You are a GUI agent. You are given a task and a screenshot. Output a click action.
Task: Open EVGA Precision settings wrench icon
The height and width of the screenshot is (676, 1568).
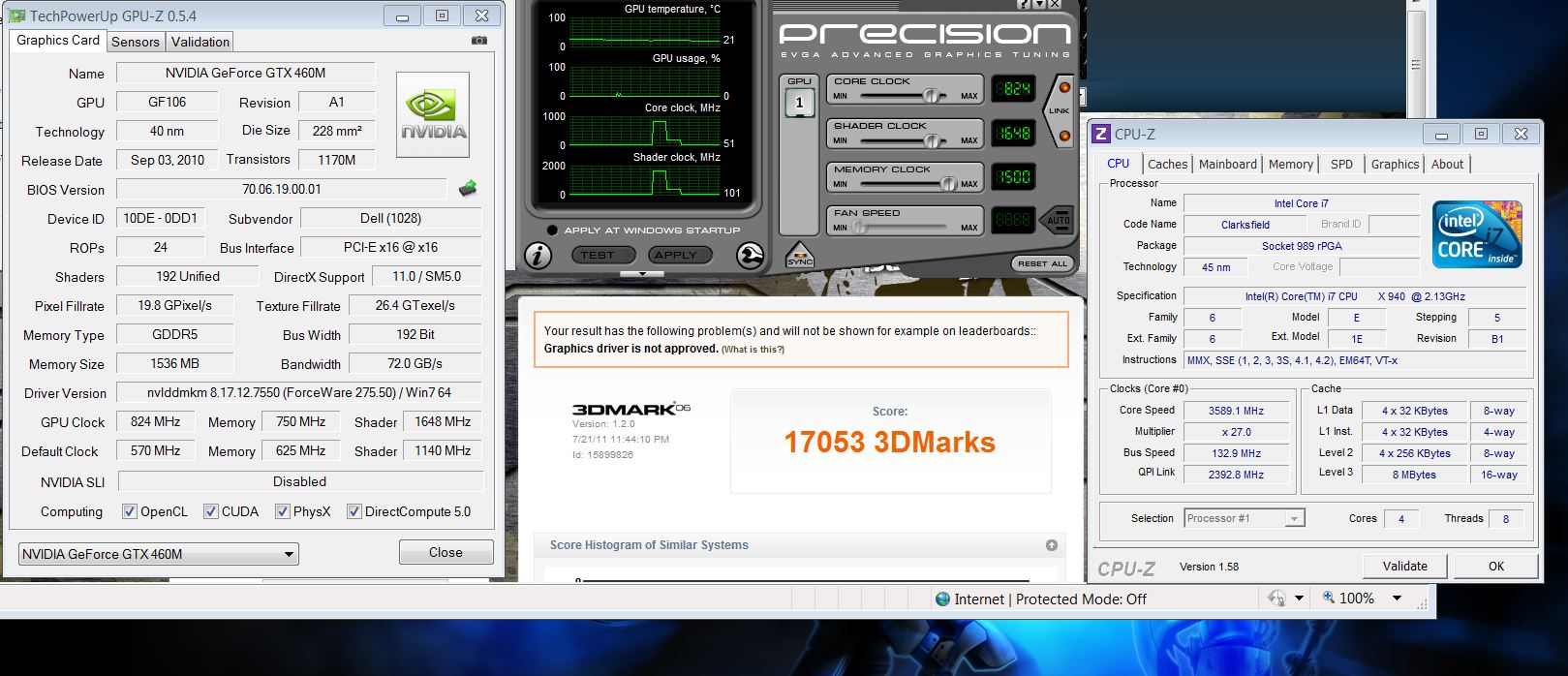[x=750, y=255]
